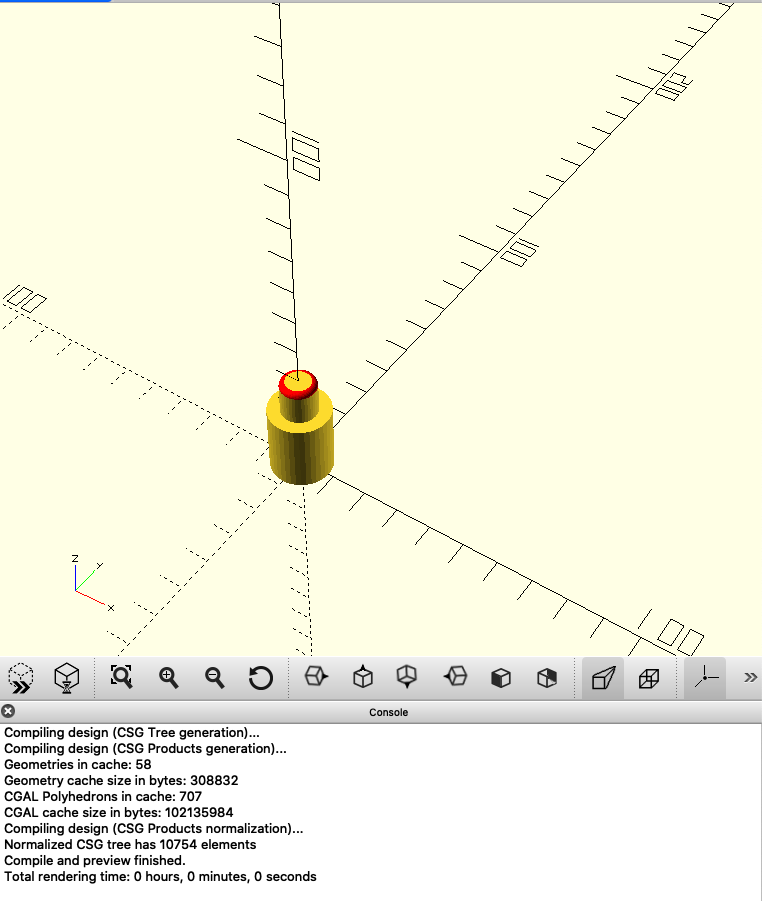Switch to the Bottom view cube icon
The height and width of the screenshot is (901, 762).
407,676
